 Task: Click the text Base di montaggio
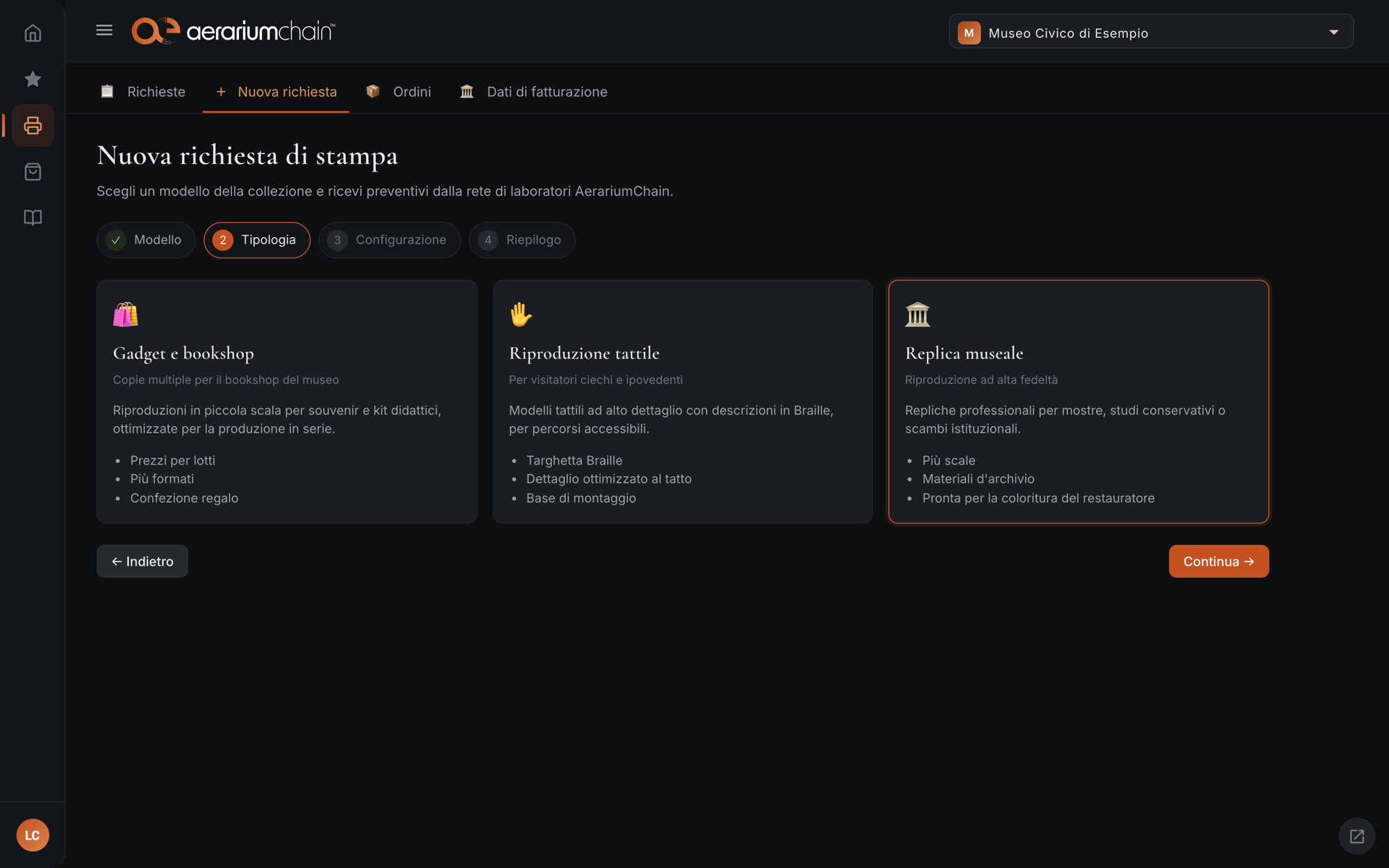[581, 498]
